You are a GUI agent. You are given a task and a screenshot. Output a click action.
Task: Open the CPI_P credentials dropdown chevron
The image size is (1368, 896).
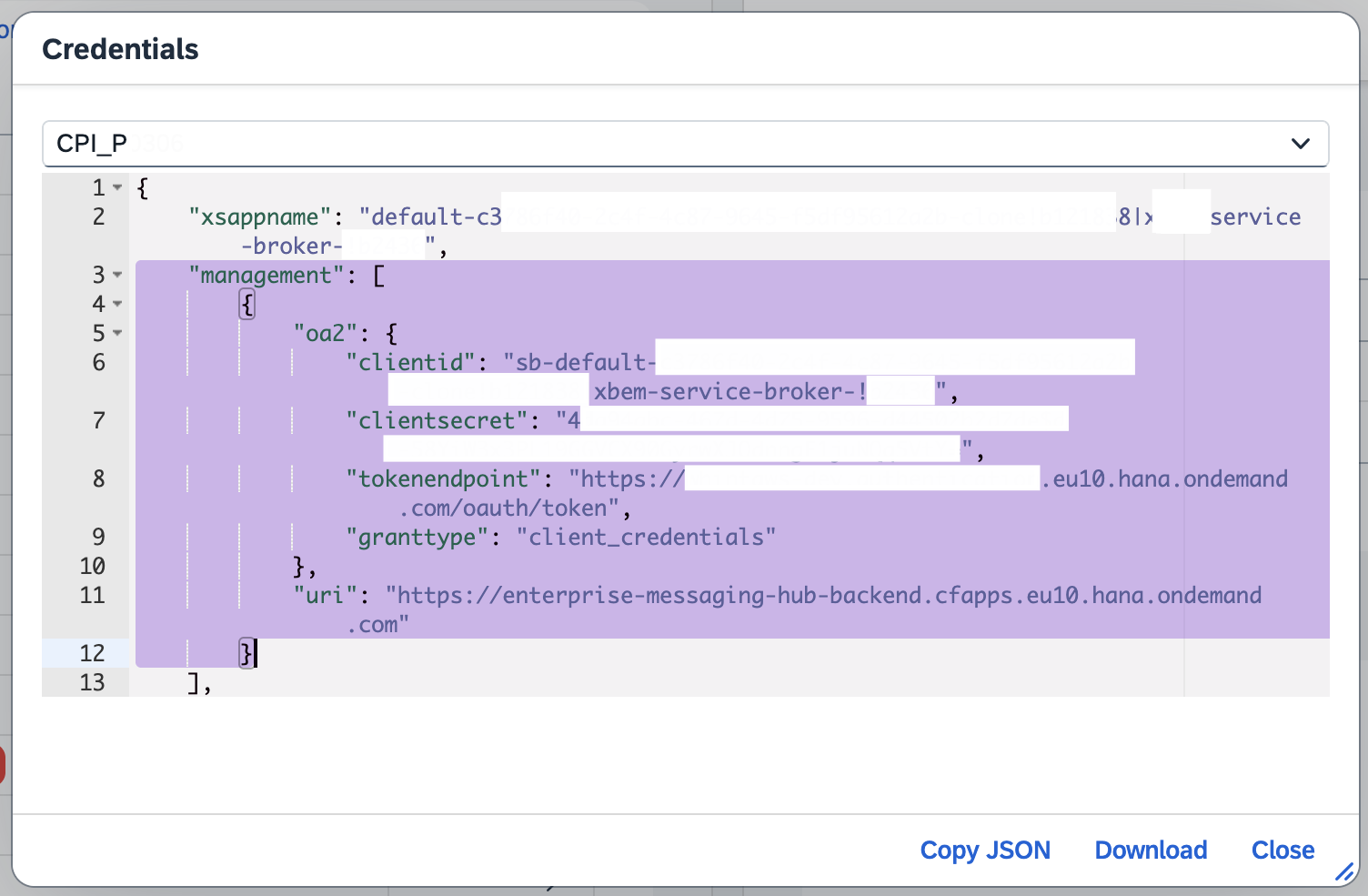coord(1300,144)
